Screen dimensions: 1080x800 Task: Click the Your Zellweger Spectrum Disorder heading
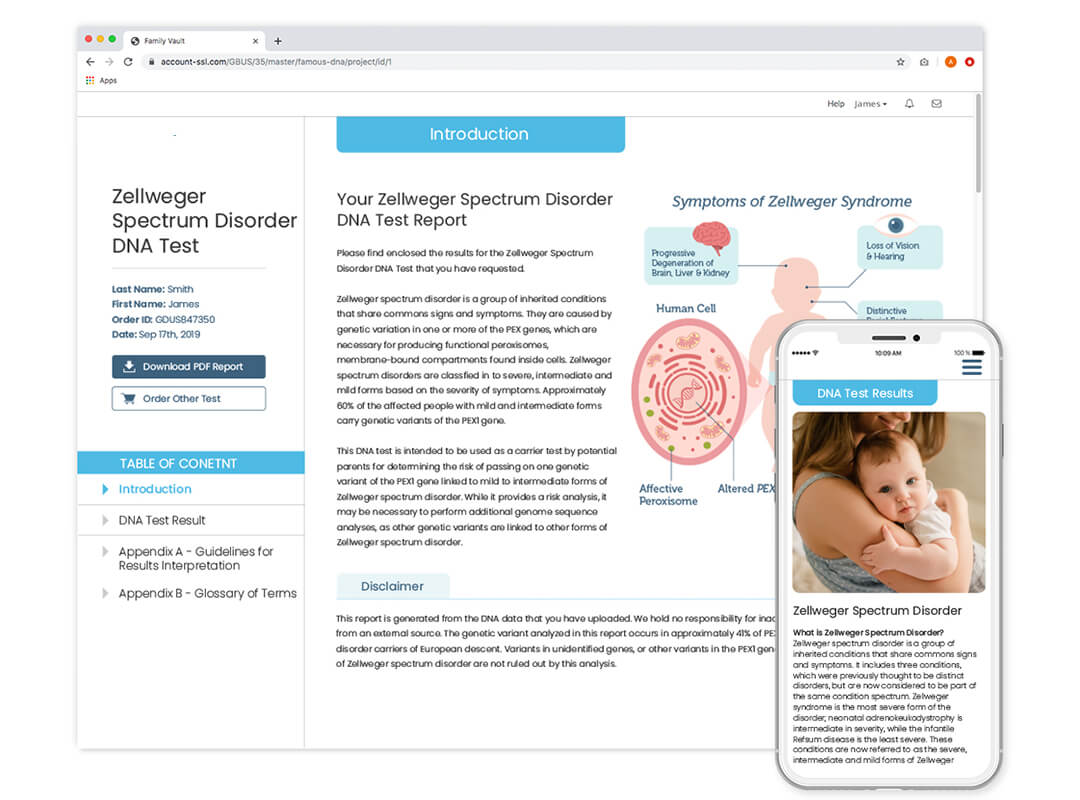coord(475,209)
